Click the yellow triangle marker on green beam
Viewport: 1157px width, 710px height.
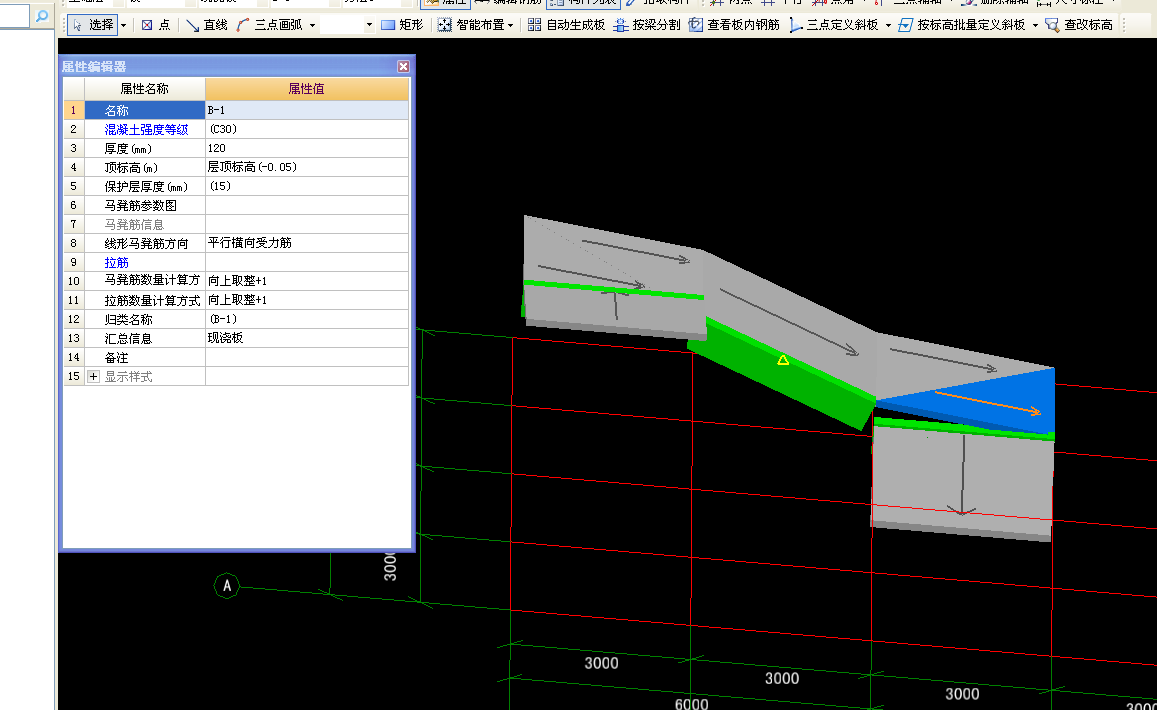point(783,360)
